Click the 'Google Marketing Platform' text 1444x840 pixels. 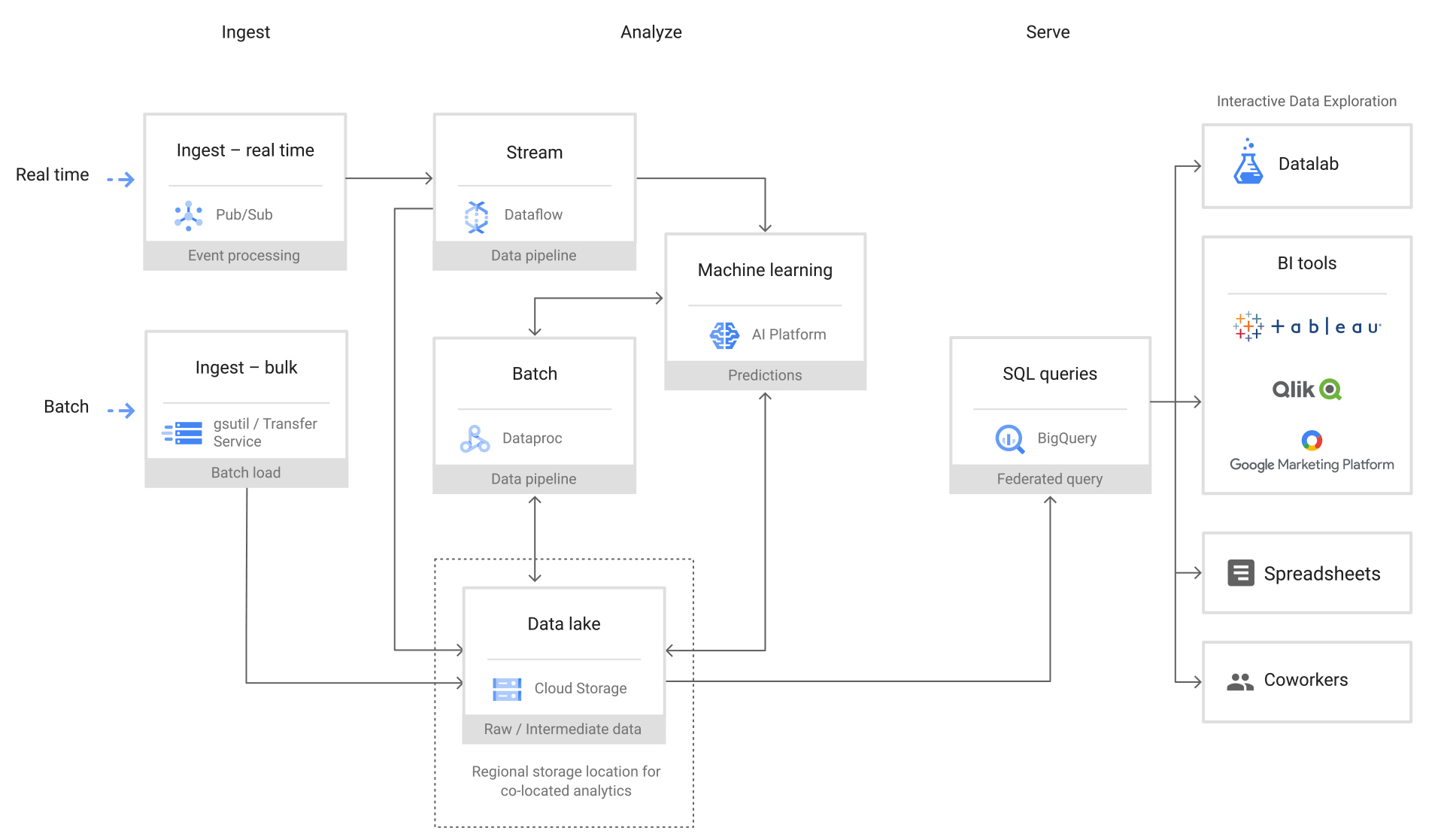[x=1312, y=465]
